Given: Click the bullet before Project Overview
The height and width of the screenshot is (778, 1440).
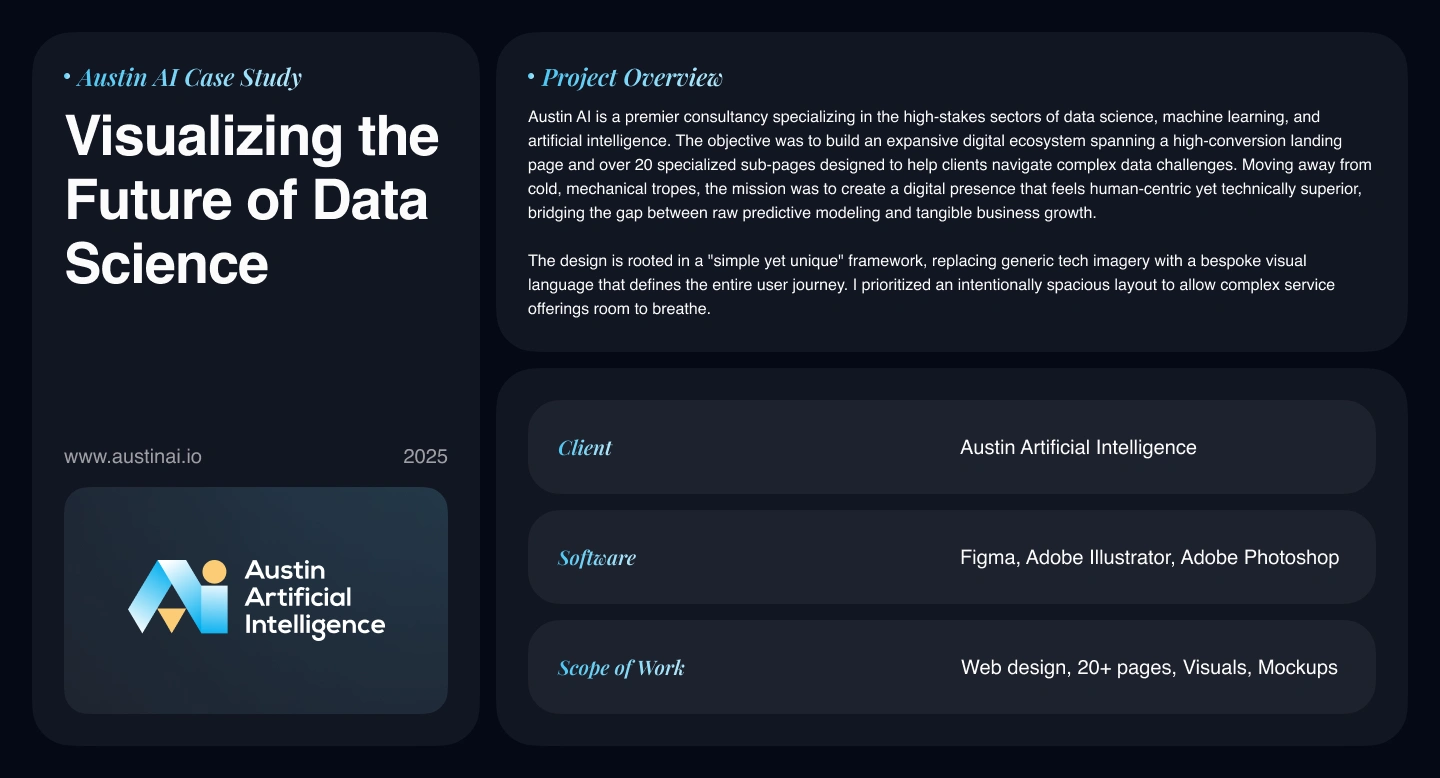Looking at the screenshot, I should click(532, 77).
